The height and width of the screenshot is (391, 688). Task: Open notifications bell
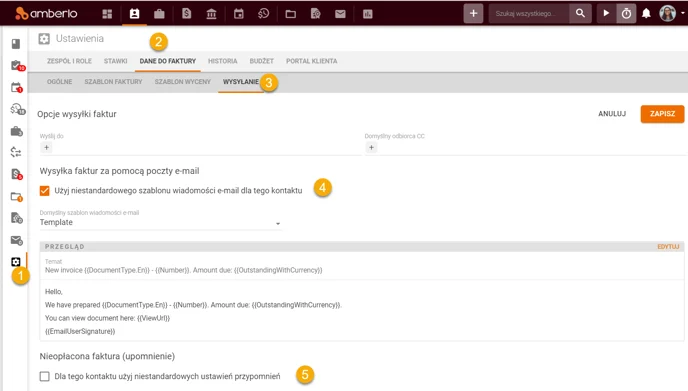click(646, 14)
